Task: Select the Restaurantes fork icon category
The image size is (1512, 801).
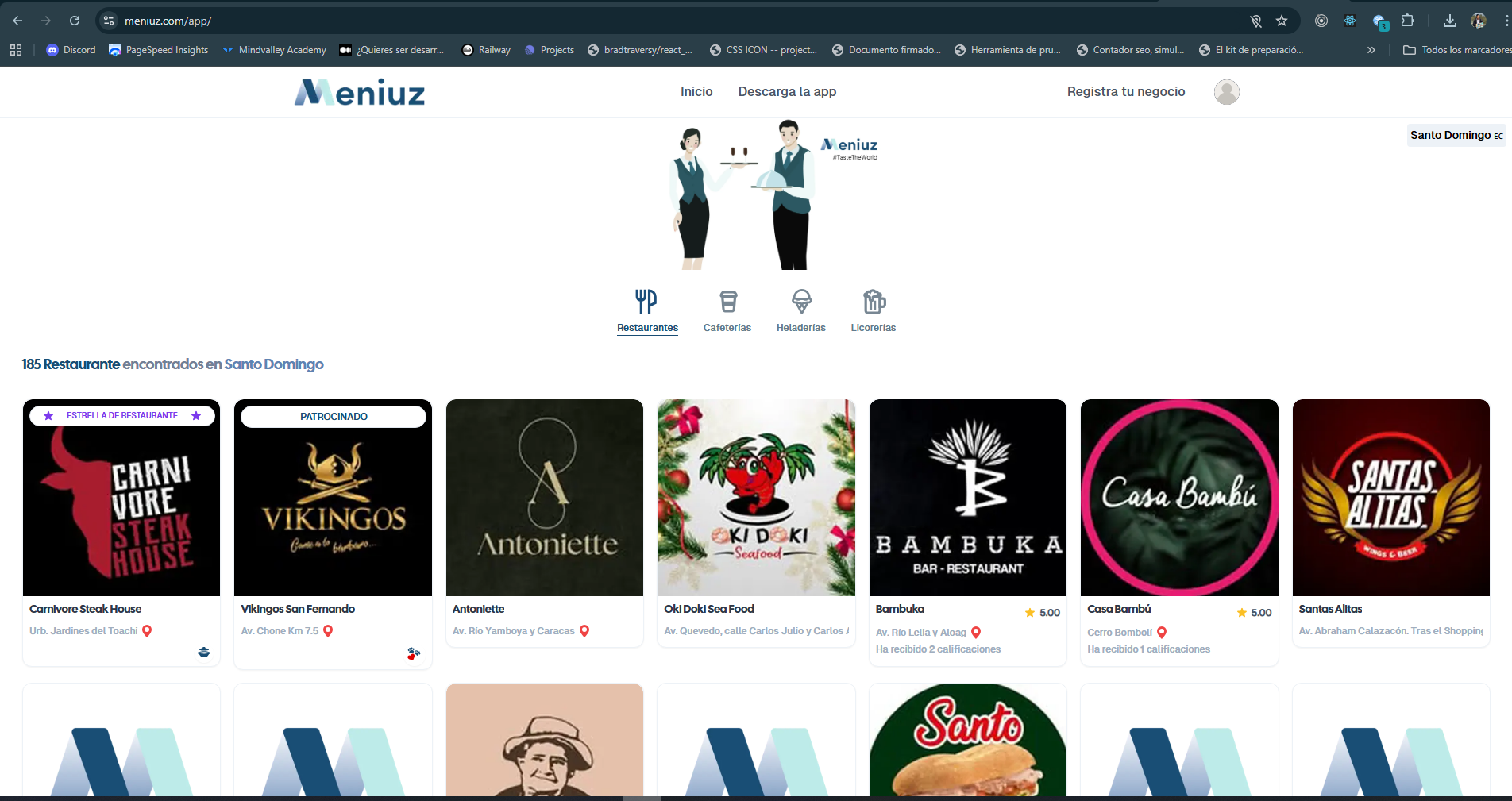Action: point(646,310)
